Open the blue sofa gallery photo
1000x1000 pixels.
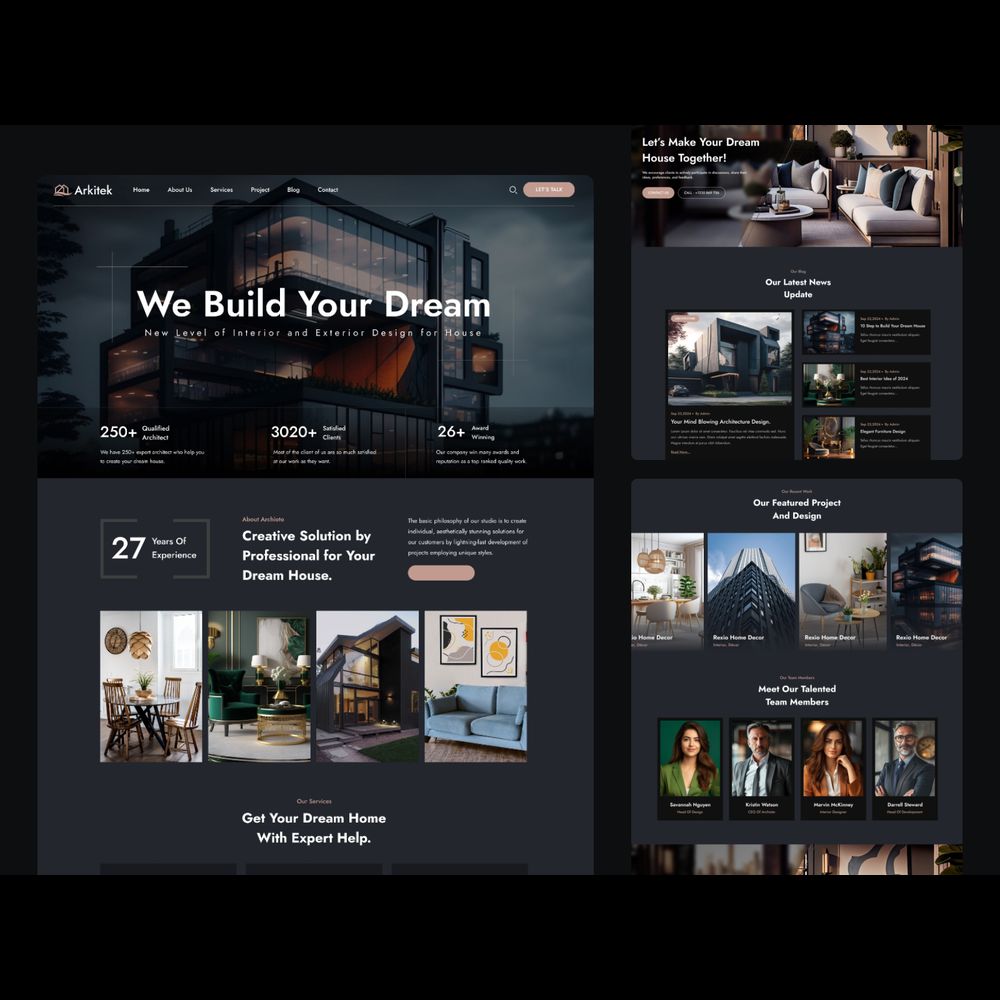[x=475, y=686]
